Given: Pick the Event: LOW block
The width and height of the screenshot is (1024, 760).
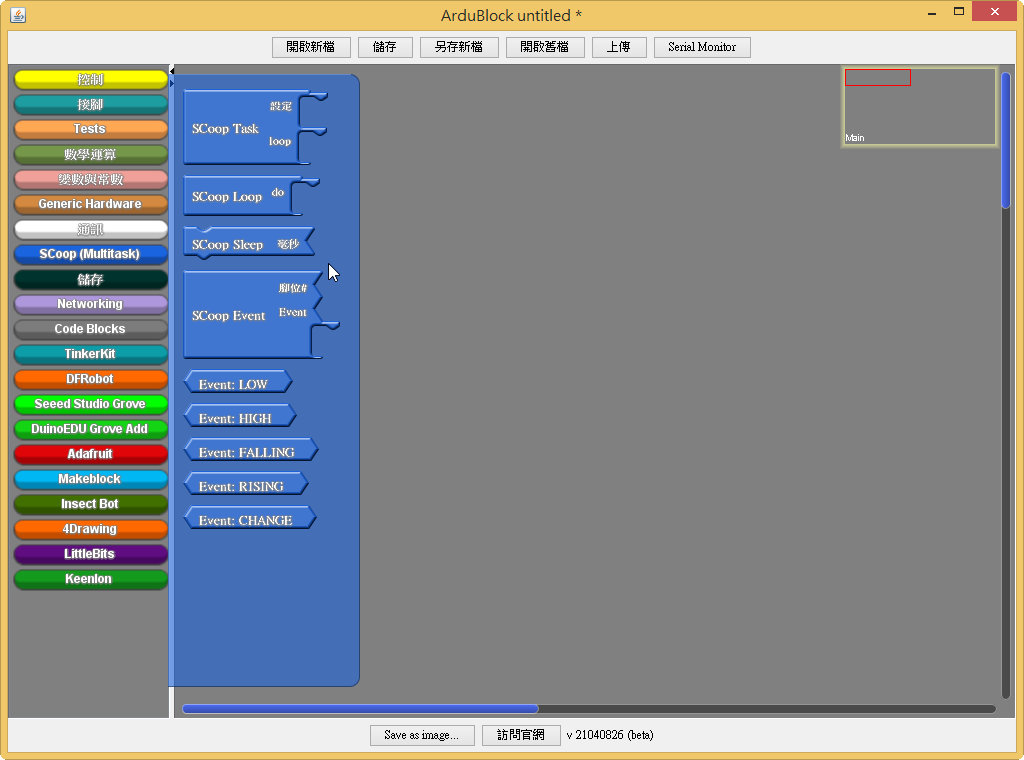Looking at the screenshot, I should pyautogui.click(x=238, y=384).
